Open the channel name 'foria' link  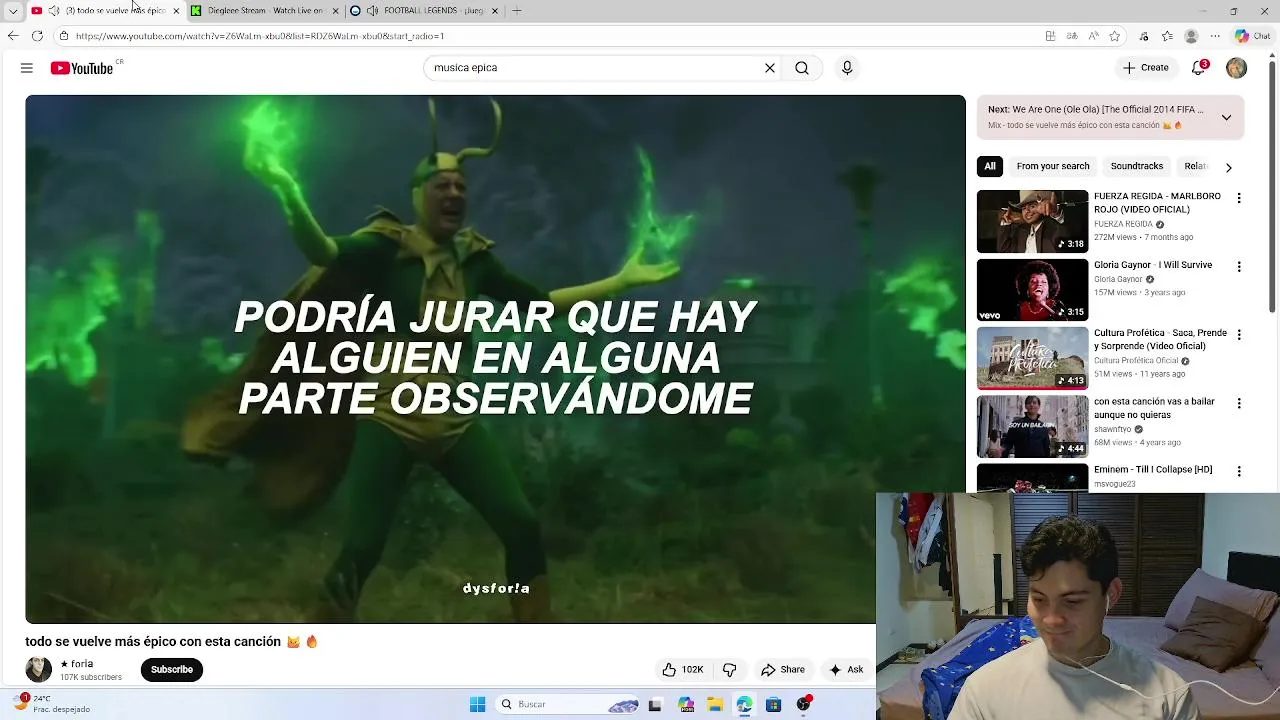point(77,664)
